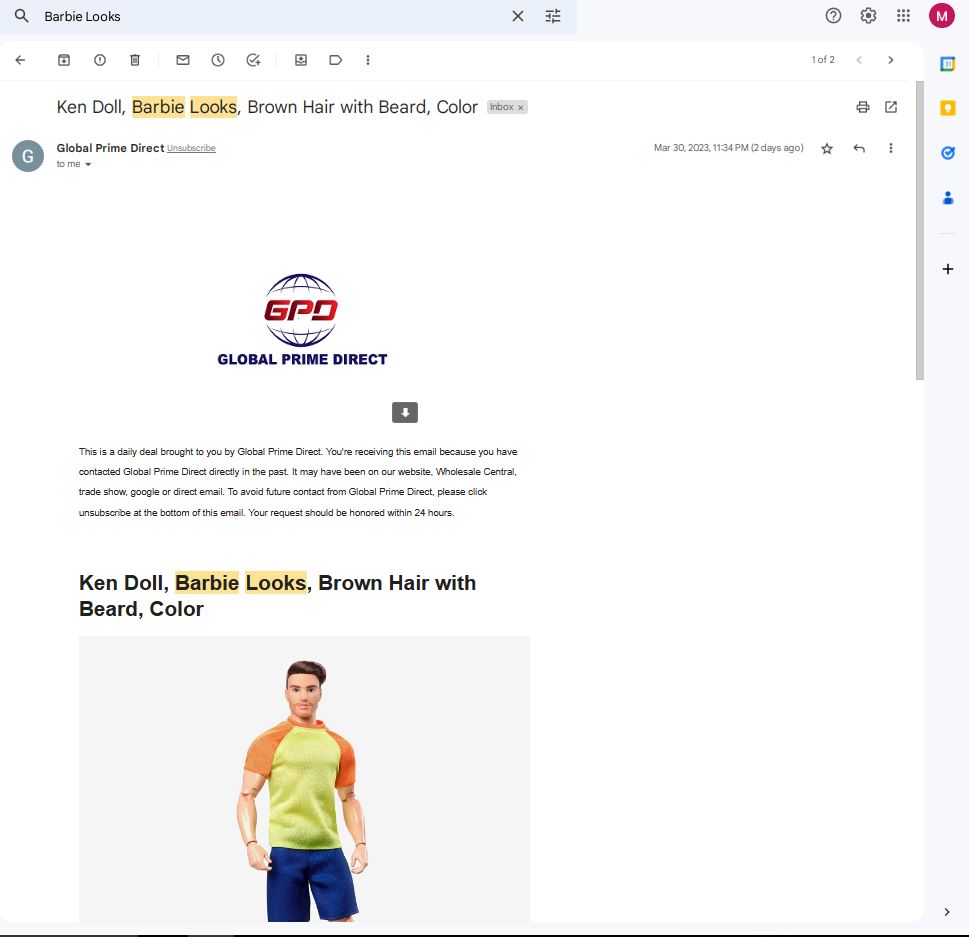This screenshot has height=937, width=969.
Task: Get add-ons with plus icon
Action: pyautogui.click(x=947, y=269)
